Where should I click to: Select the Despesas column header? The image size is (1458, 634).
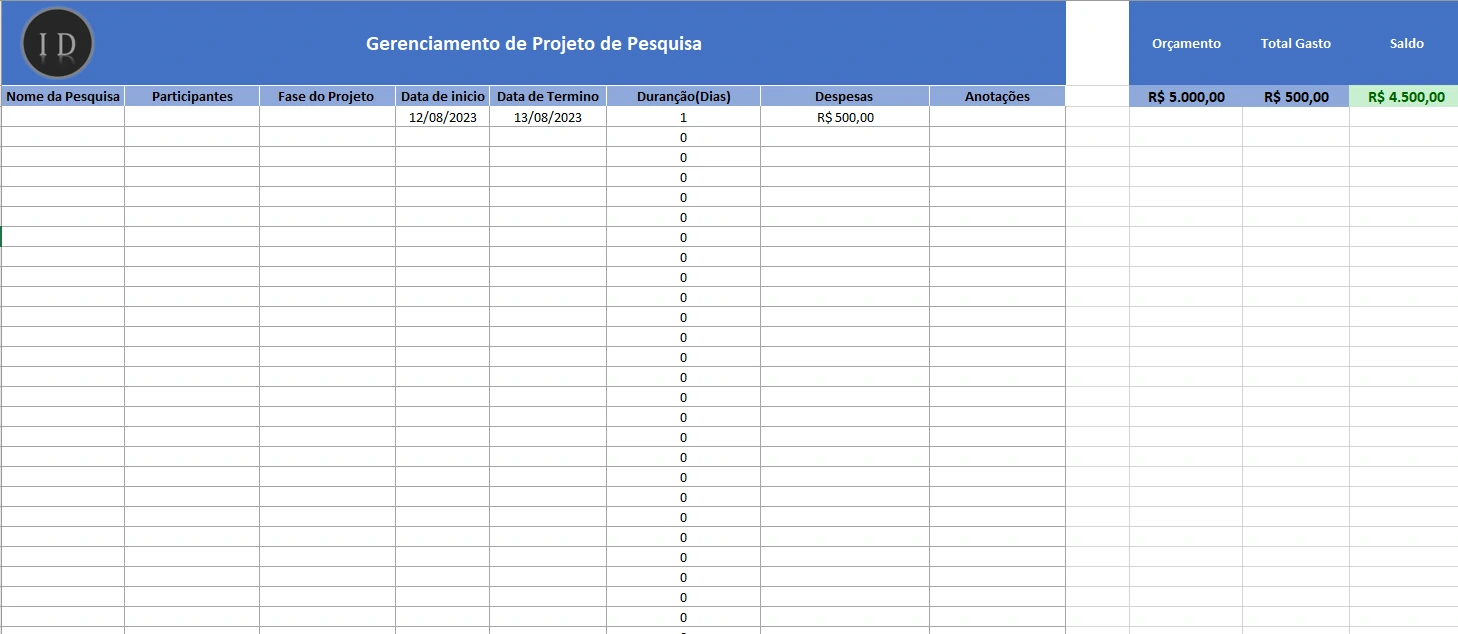point(844,96)
